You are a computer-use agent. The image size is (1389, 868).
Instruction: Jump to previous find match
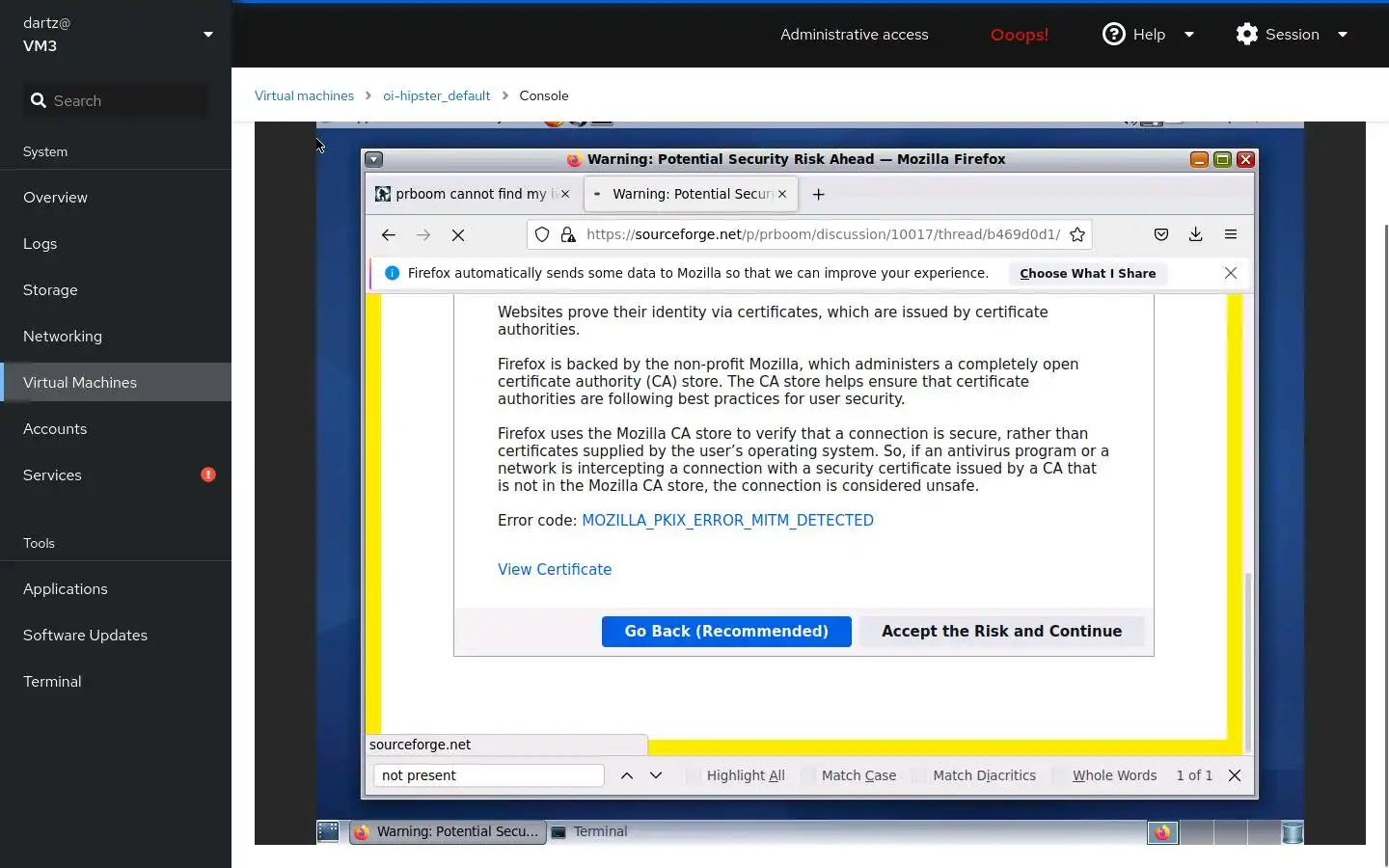627,775
